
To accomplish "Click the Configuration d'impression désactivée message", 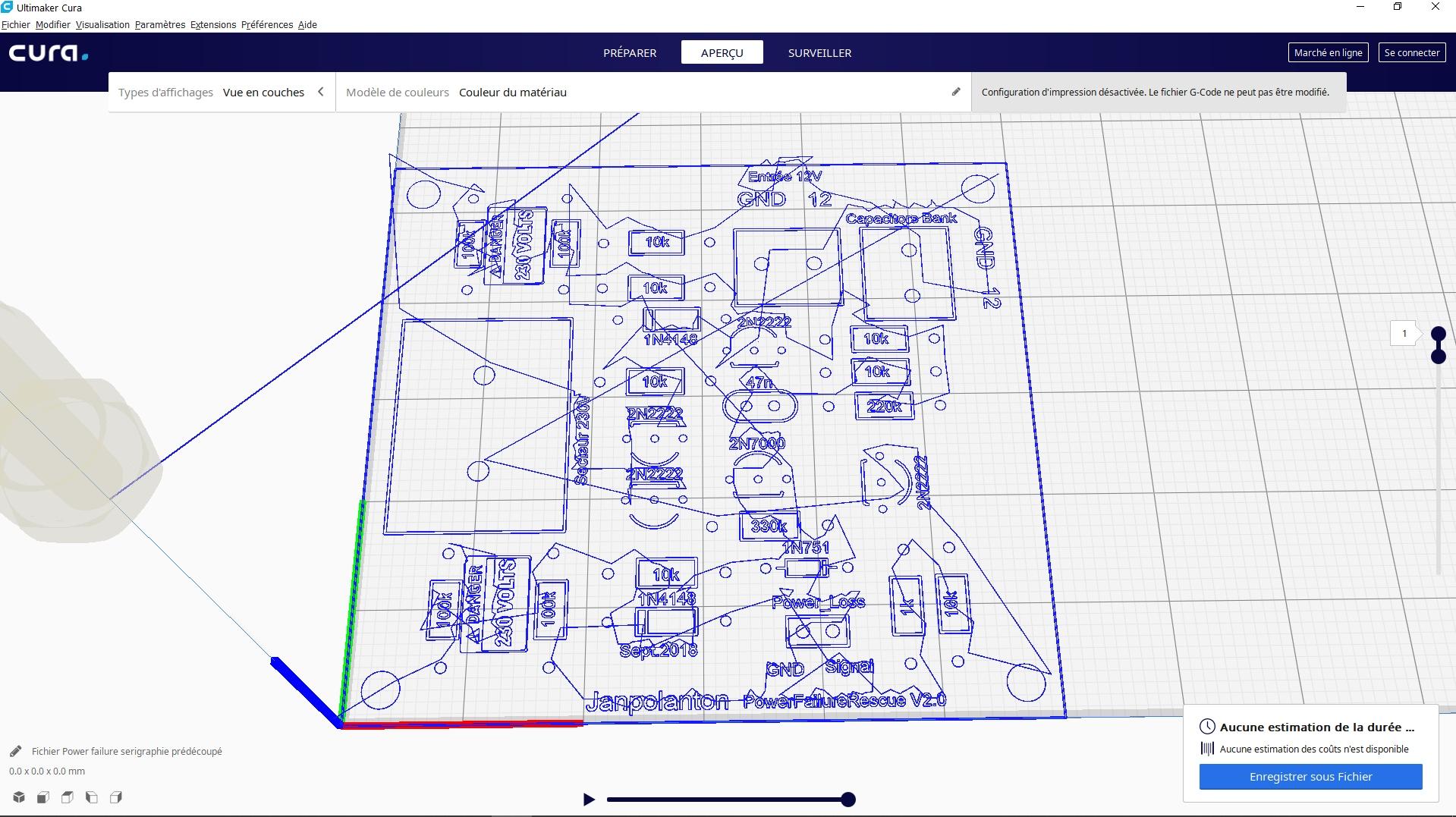I will click(x=1156, y=92).
